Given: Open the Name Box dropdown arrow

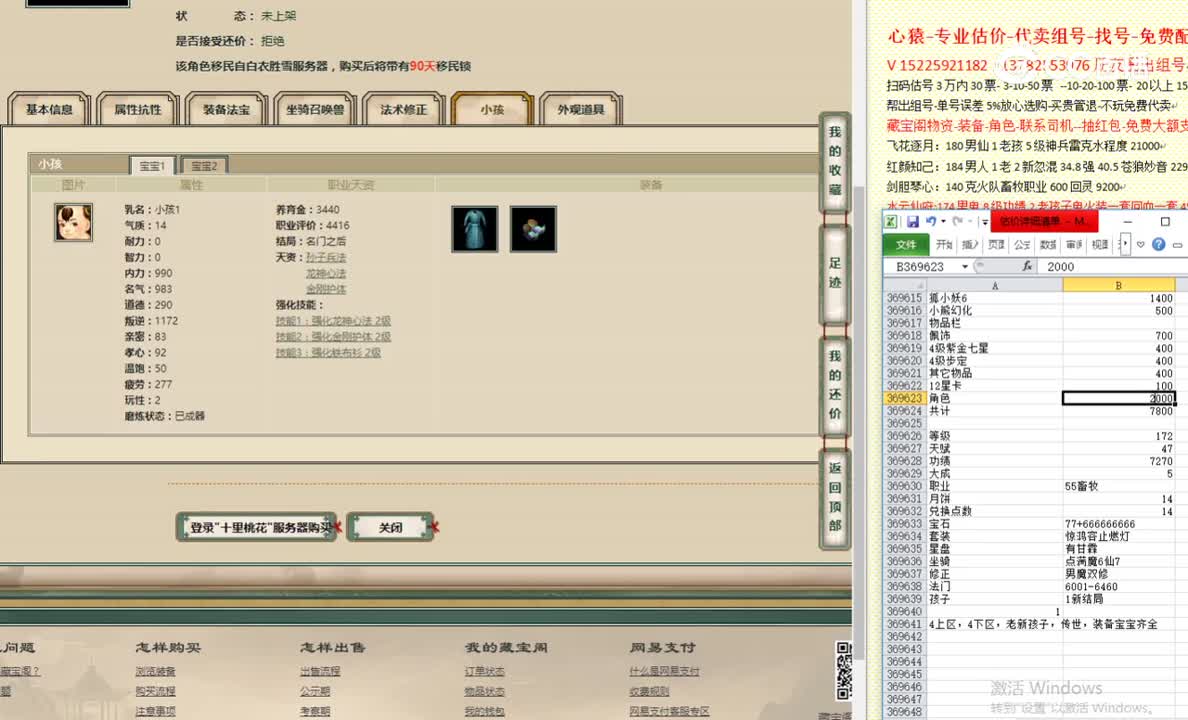Looking at the screenshot, I should pos(965,266).
